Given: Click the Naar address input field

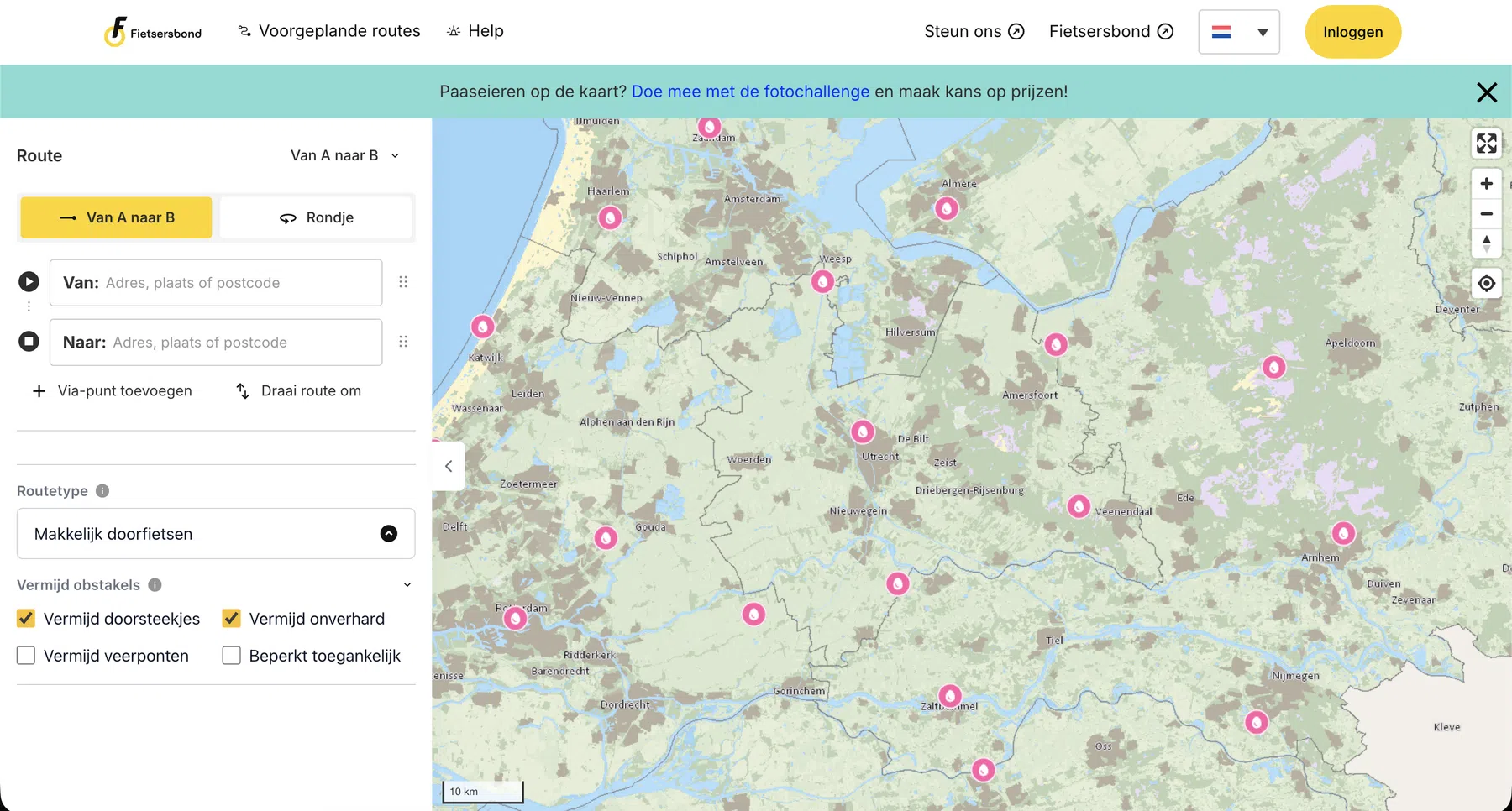Looking at the screenshot, I should (x=216, y=343).
